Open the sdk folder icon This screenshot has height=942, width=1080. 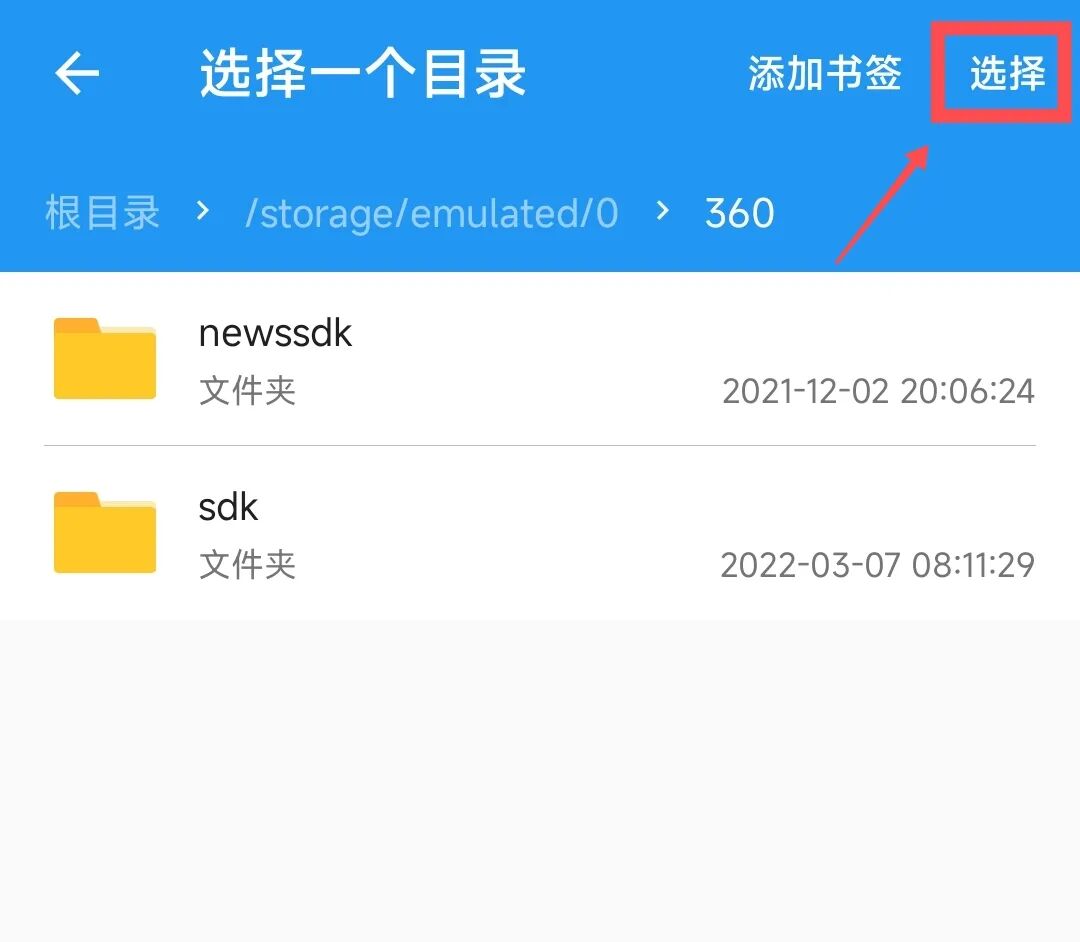click(105, 532)
